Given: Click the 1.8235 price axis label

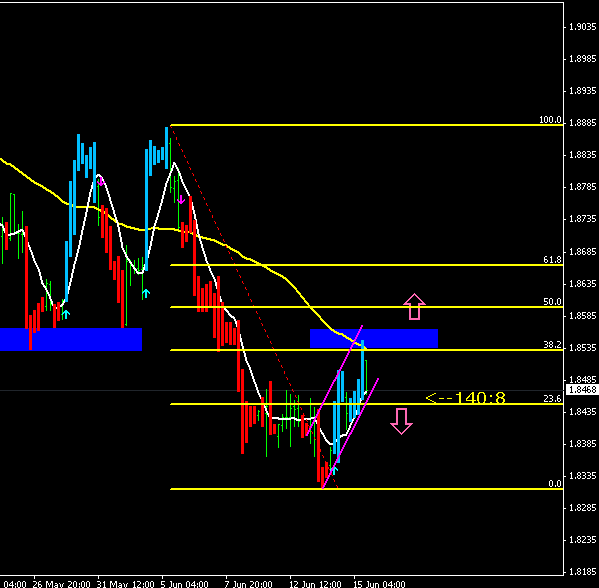Looking at the screenshot, I should coord(583,540).
